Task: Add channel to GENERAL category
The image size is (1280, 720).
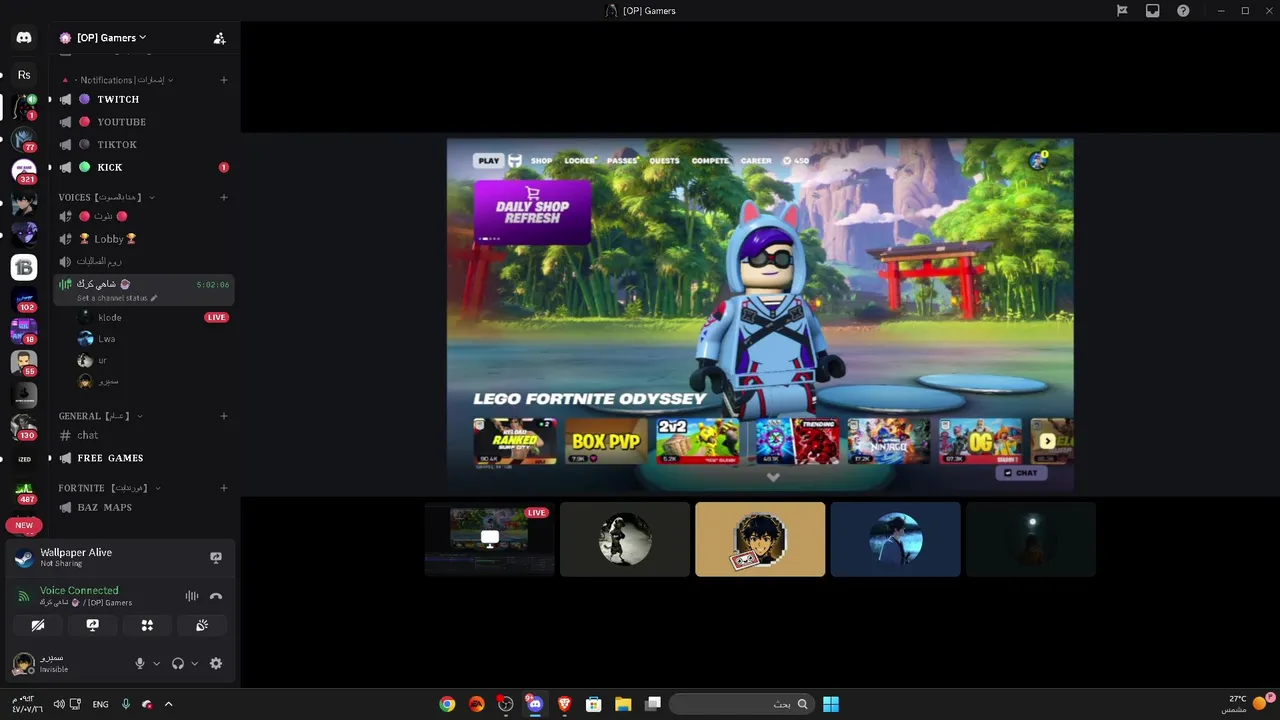Action: click(x=224, y=416)
